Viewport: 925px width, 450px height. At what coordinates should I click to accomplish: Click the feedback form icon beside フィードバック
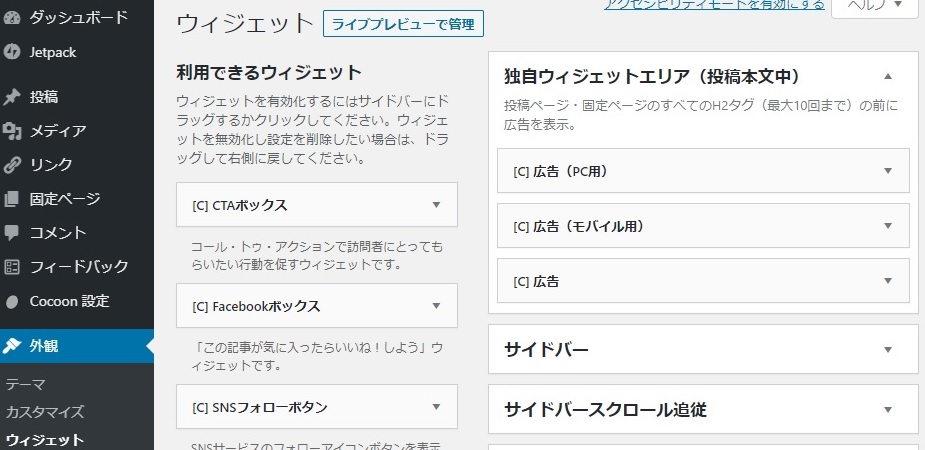(13, 267)
